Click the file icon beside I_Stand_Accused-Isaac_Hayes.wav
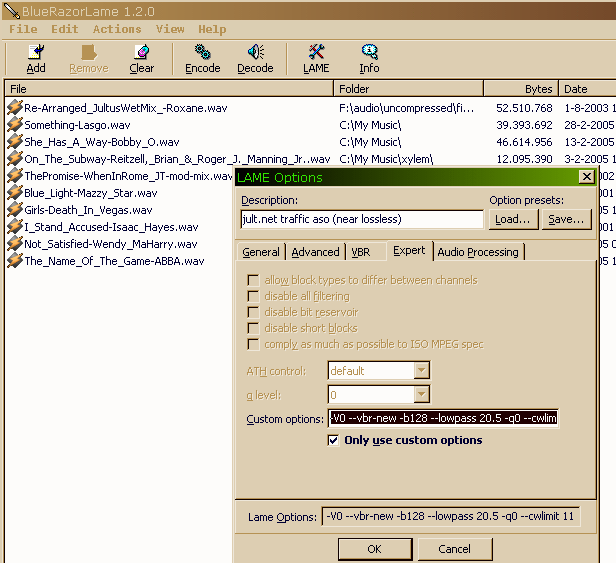The width and height of the screenshot is (616, 563). [15, 227]
